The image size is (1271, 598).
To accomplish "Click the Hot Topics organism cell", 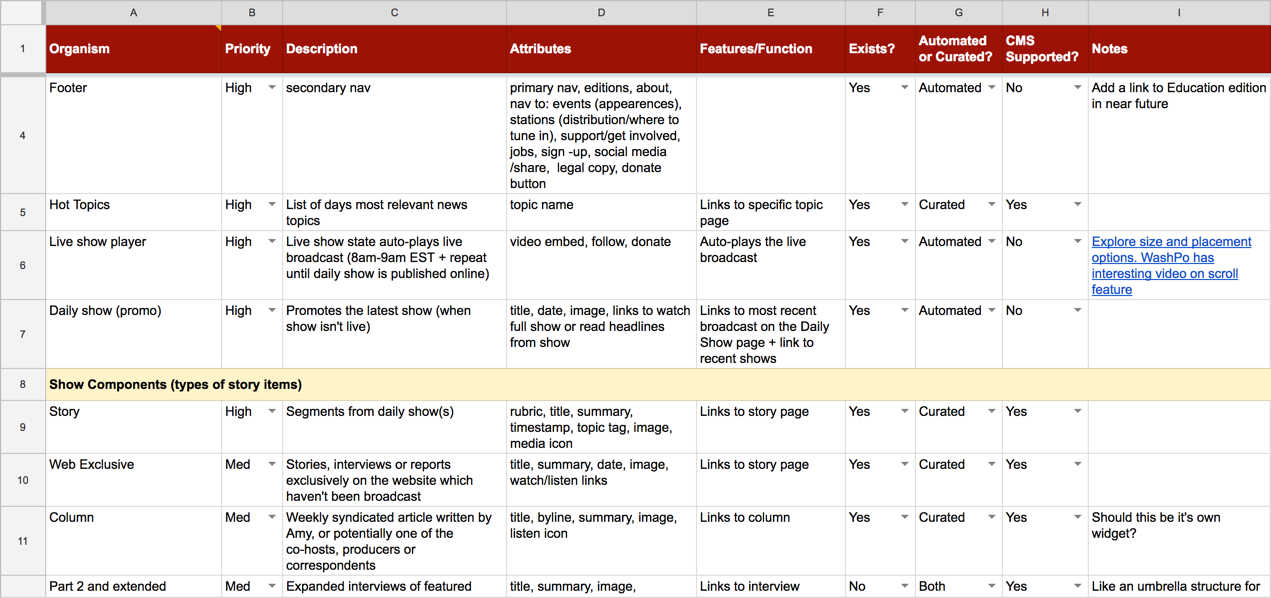I will pyautogui.click(x=133, y=212).
